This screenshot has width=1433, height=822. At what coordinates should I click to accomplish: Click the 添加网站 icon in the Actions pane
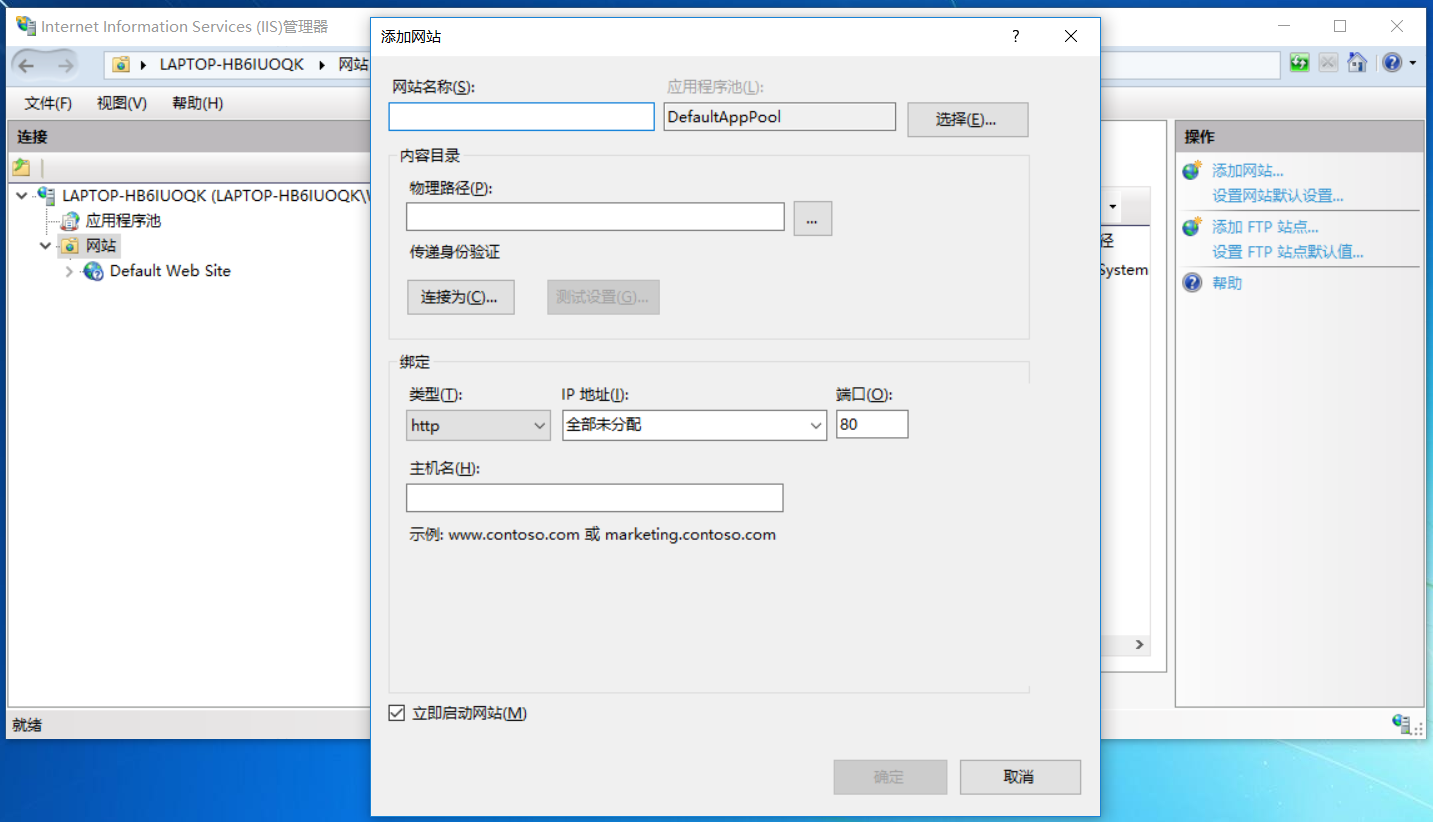pyautogui.click(x=1191, y=170)
